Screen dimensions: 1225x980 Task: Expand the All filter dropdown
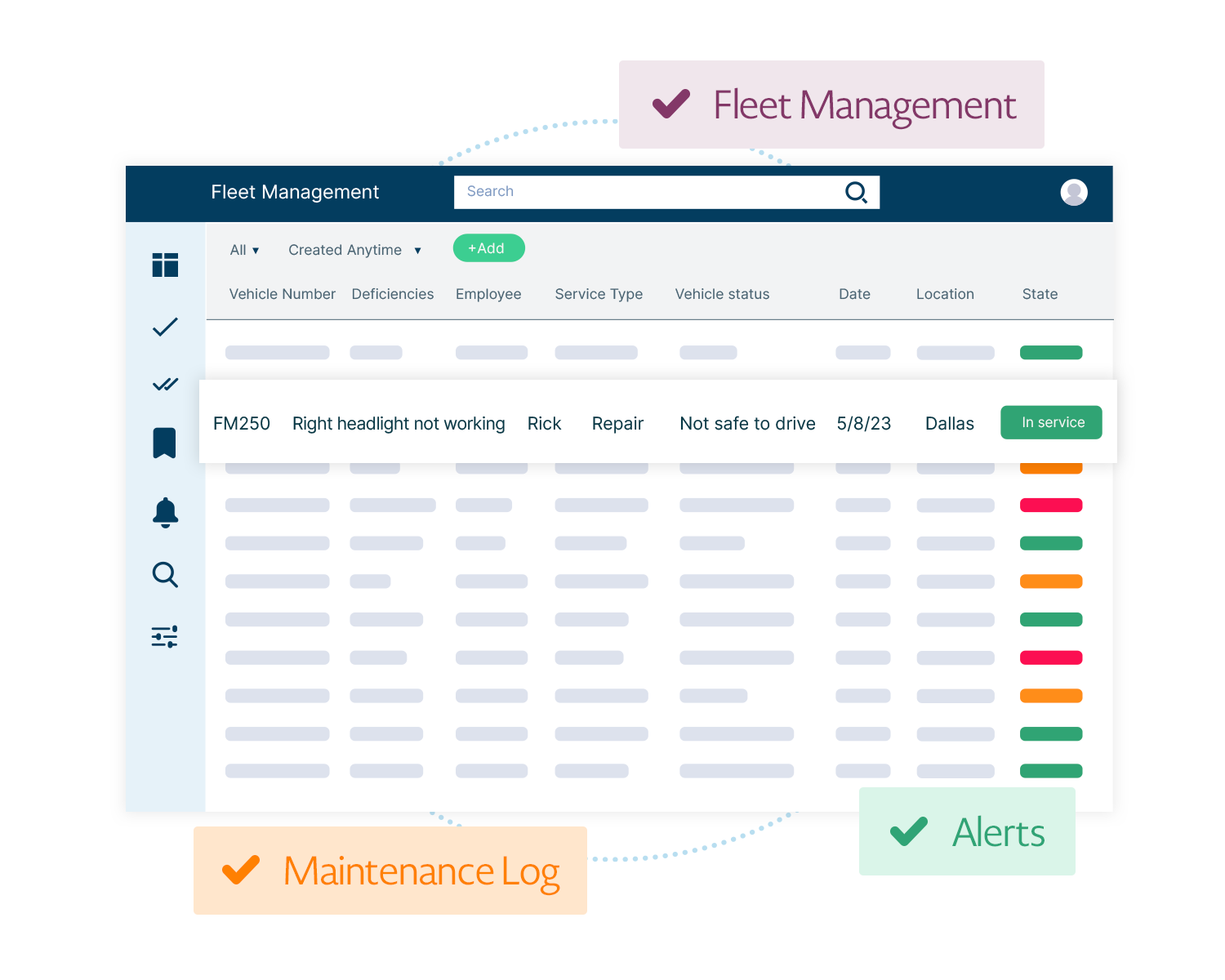click(x=244, y=250)
